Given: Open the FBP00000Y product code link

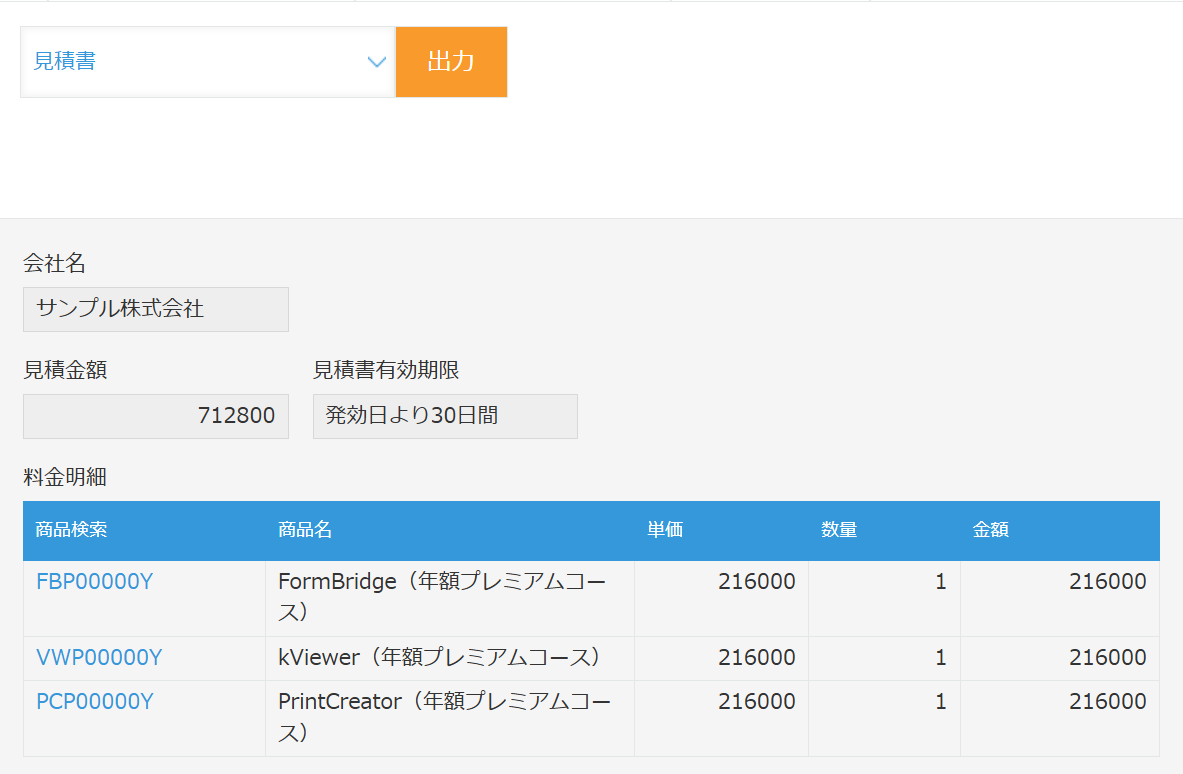Looking at the screenshot, I should [95, 581].
